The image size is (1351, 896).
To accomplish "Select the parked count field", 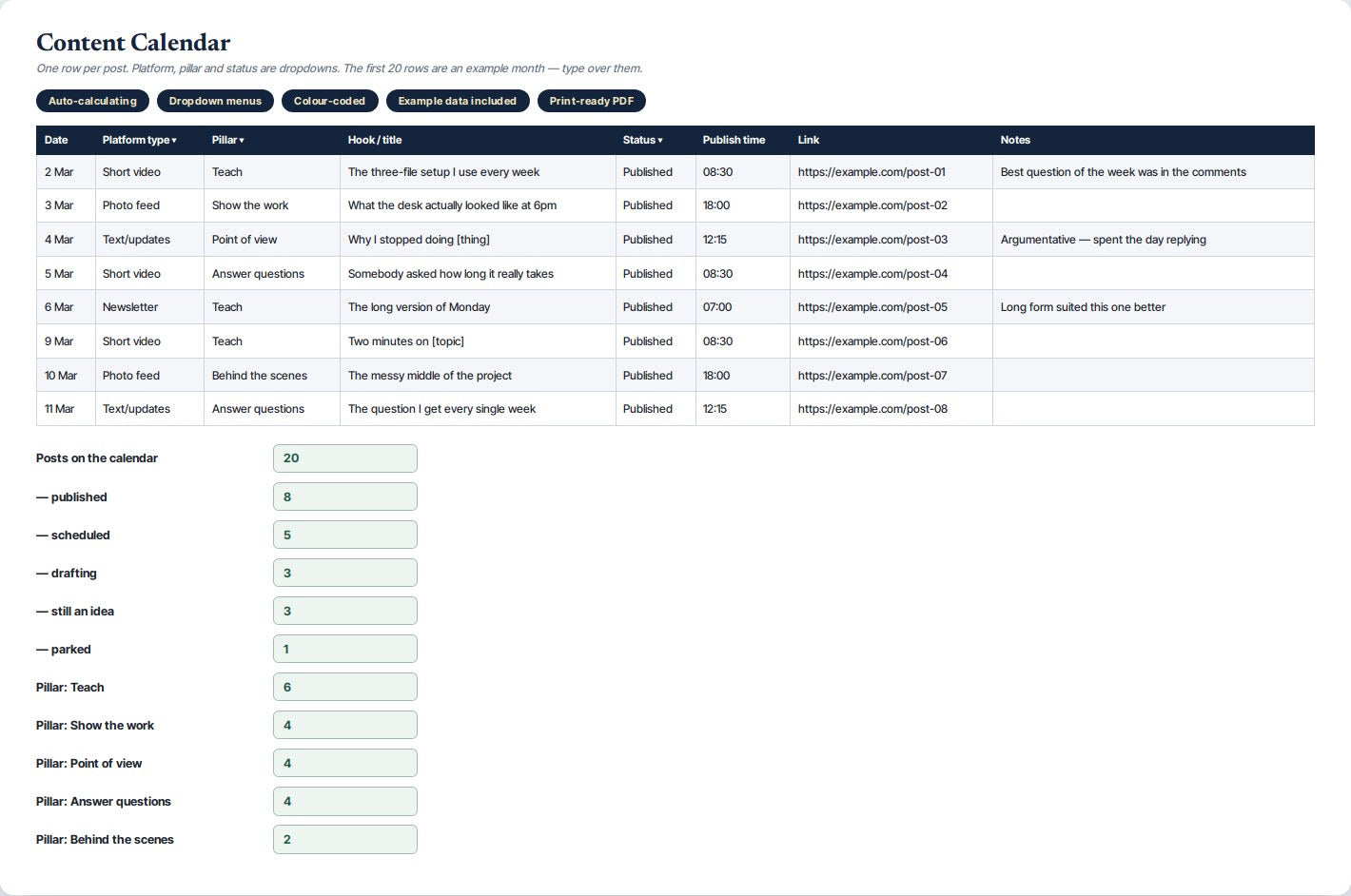I will tap(345, 649).
